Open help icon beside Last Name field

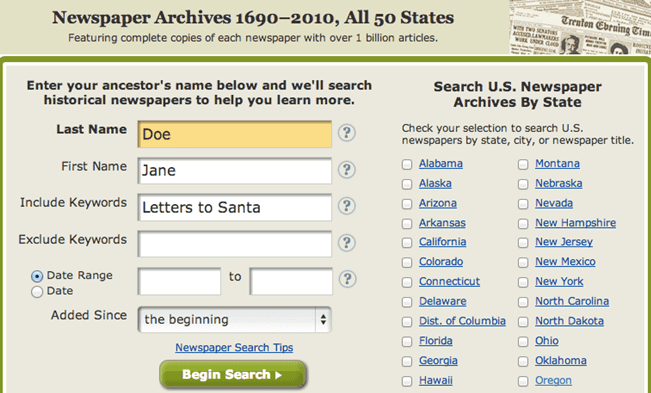347,133
